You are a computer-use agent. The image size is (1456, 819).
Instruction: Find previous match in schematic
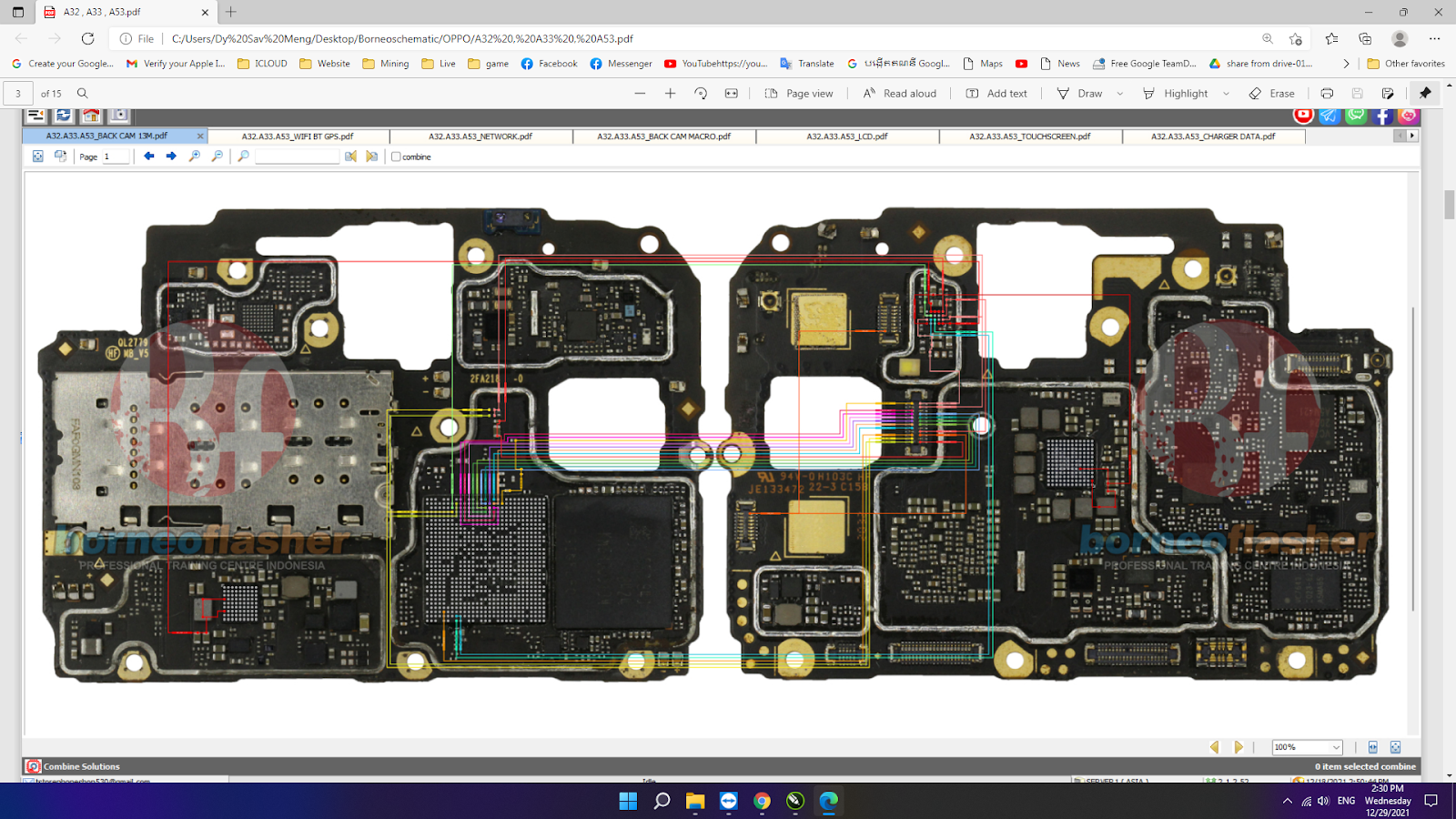click(350, 157)
